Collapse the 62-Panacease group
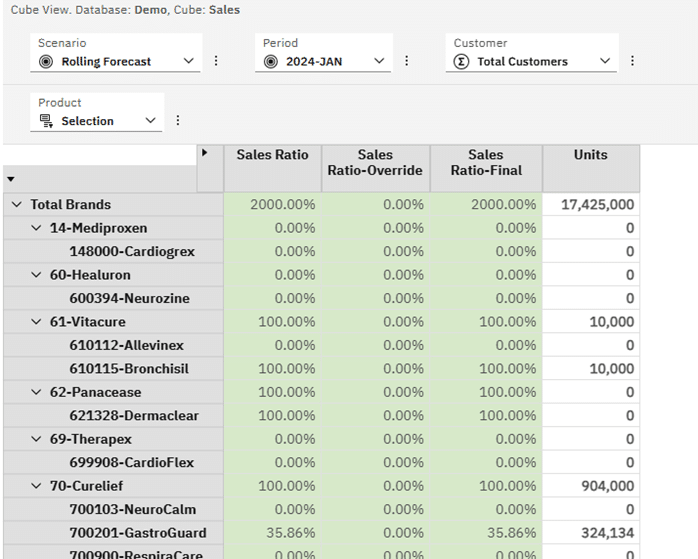The width and height of the screenshot is (698, 559). point(36,392)
